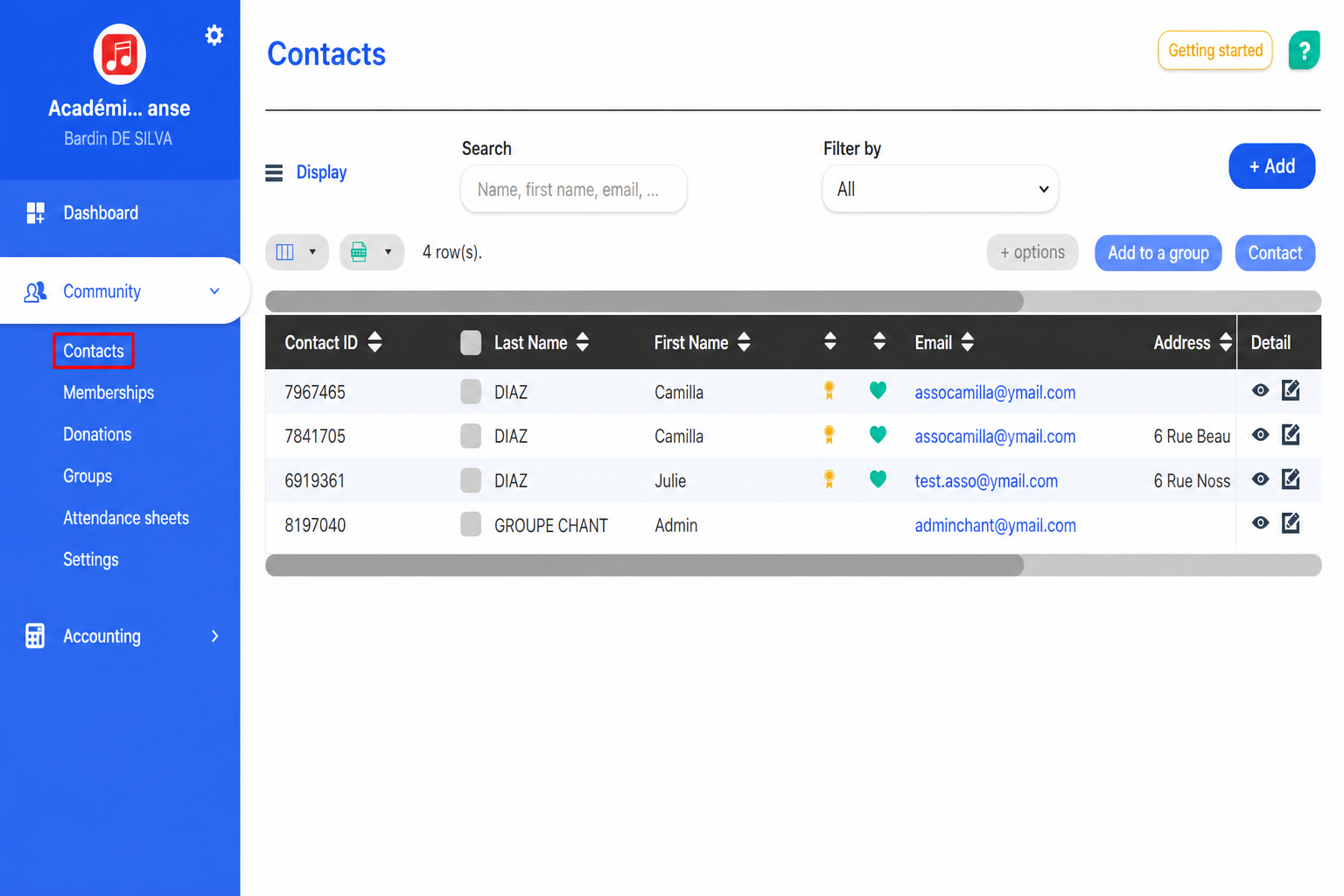Open the export spreadsheet dropdown

[372, 252]
